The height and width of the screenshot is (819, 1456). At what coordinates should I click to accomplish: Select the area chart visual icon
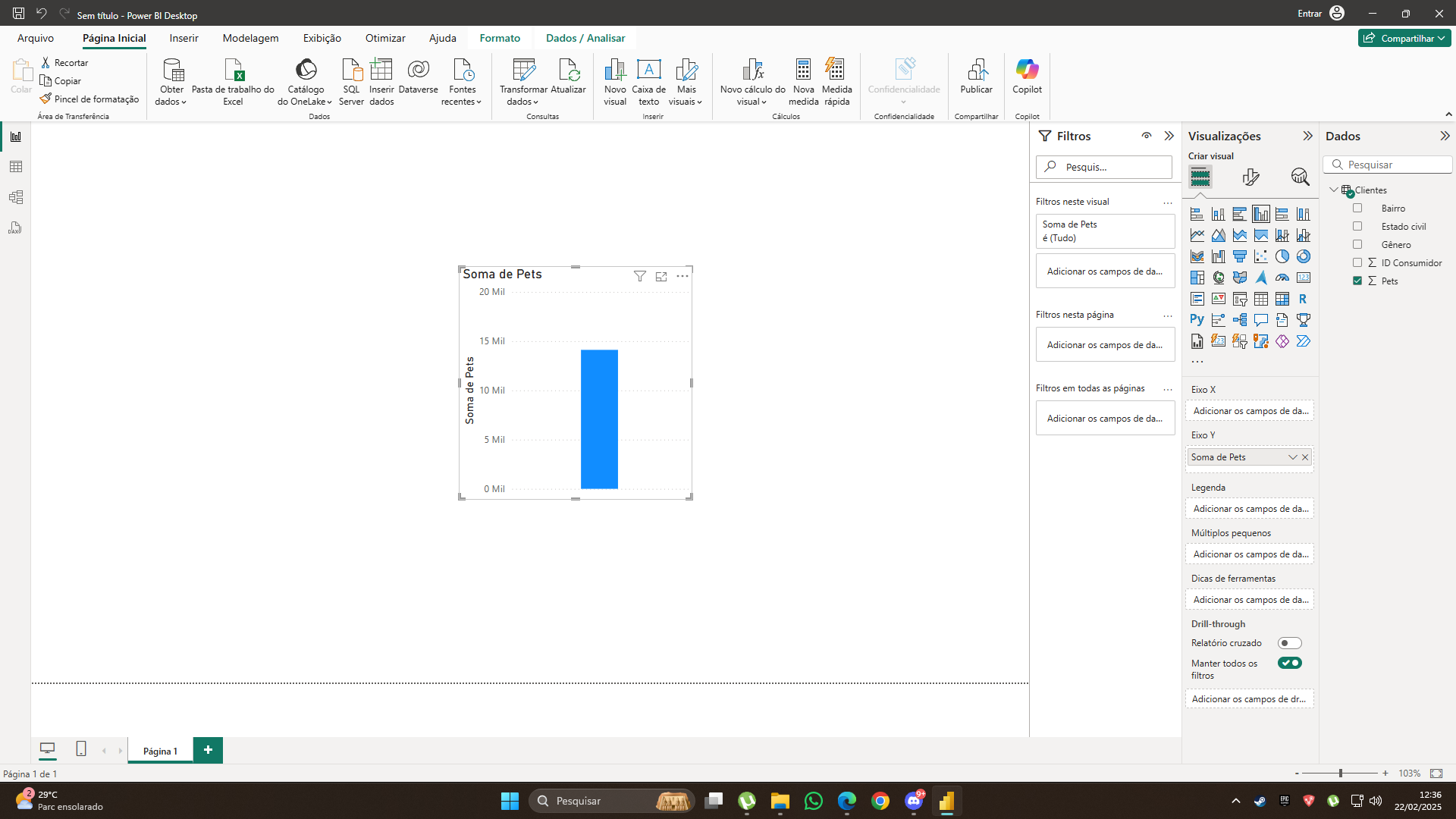(1219, 235)
